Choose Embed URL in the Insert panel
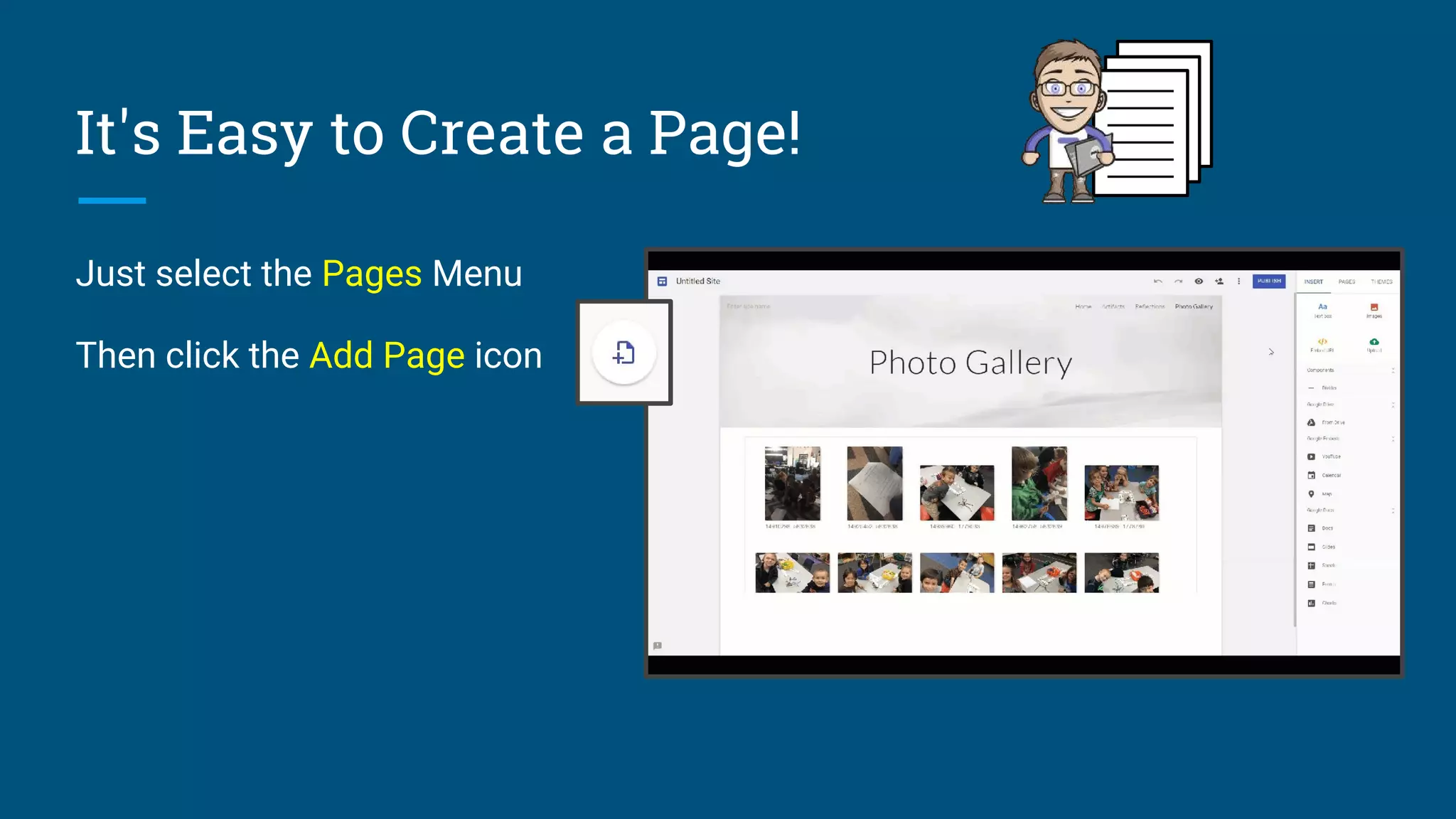The width and height of the screenshot is (1456, 819). click(1322, 346)
